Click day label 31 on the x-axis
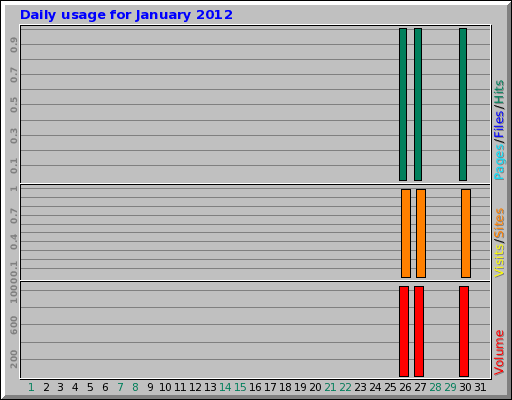This screenshot has height=400, width=512. (x=480, y=387)
